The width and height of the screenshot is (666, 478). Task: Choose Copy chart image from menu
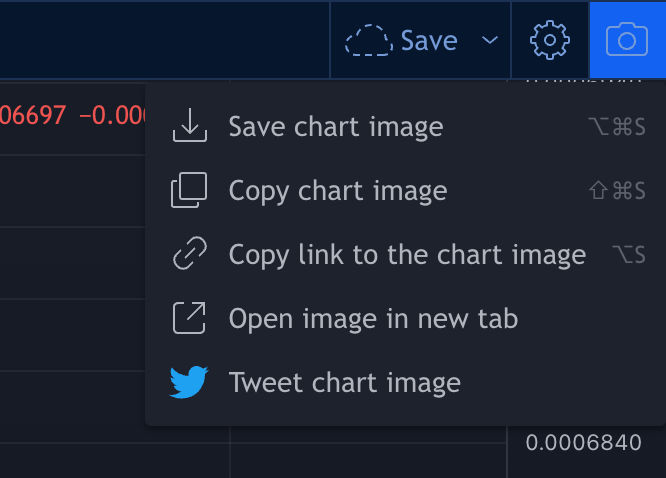point(337,191)
